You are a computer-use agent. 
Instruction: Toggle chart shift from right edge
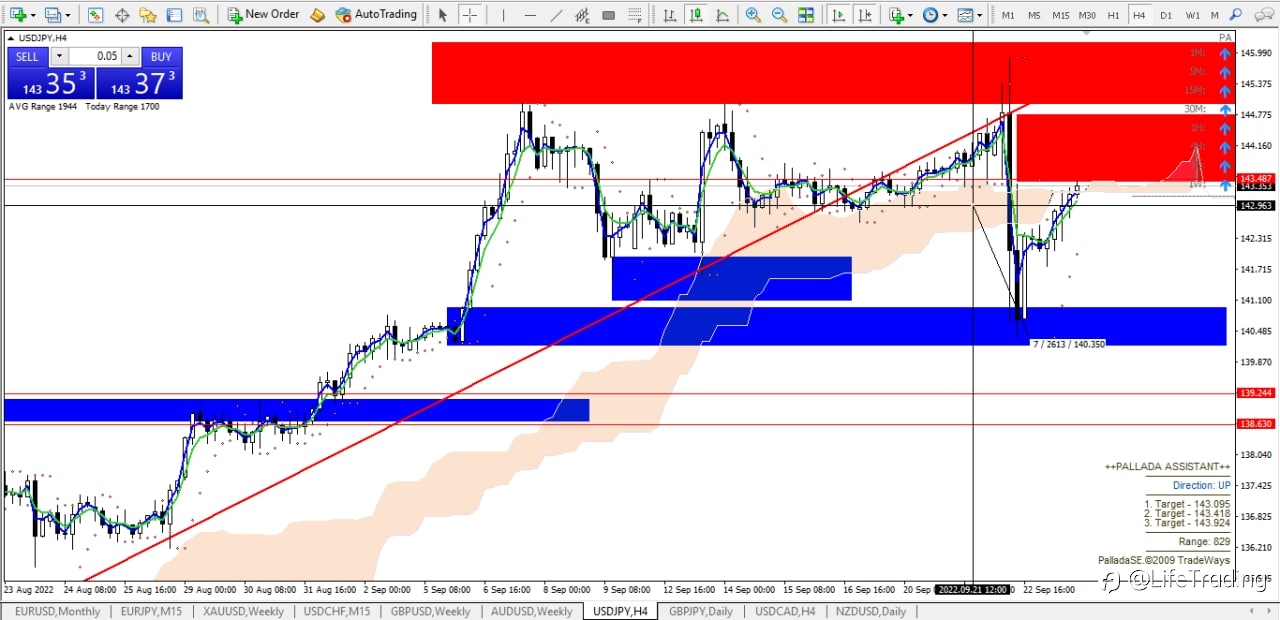[866, 15]
